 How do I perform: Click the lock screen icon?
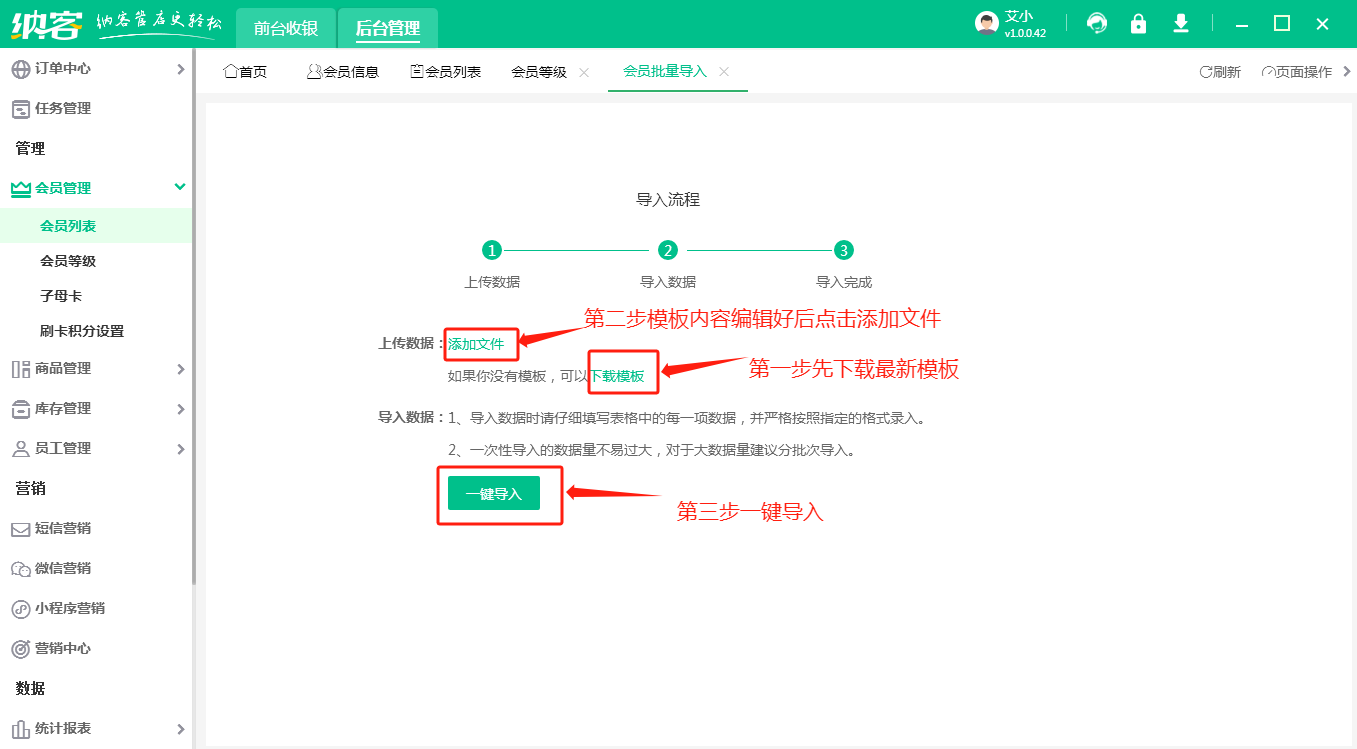(1138, 24)
